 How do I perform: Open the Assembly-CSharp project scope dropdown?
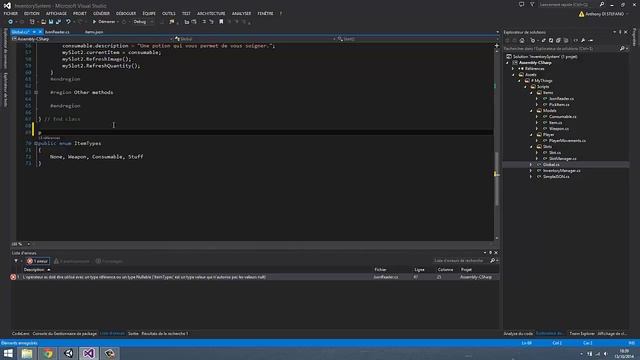point(92,39)
